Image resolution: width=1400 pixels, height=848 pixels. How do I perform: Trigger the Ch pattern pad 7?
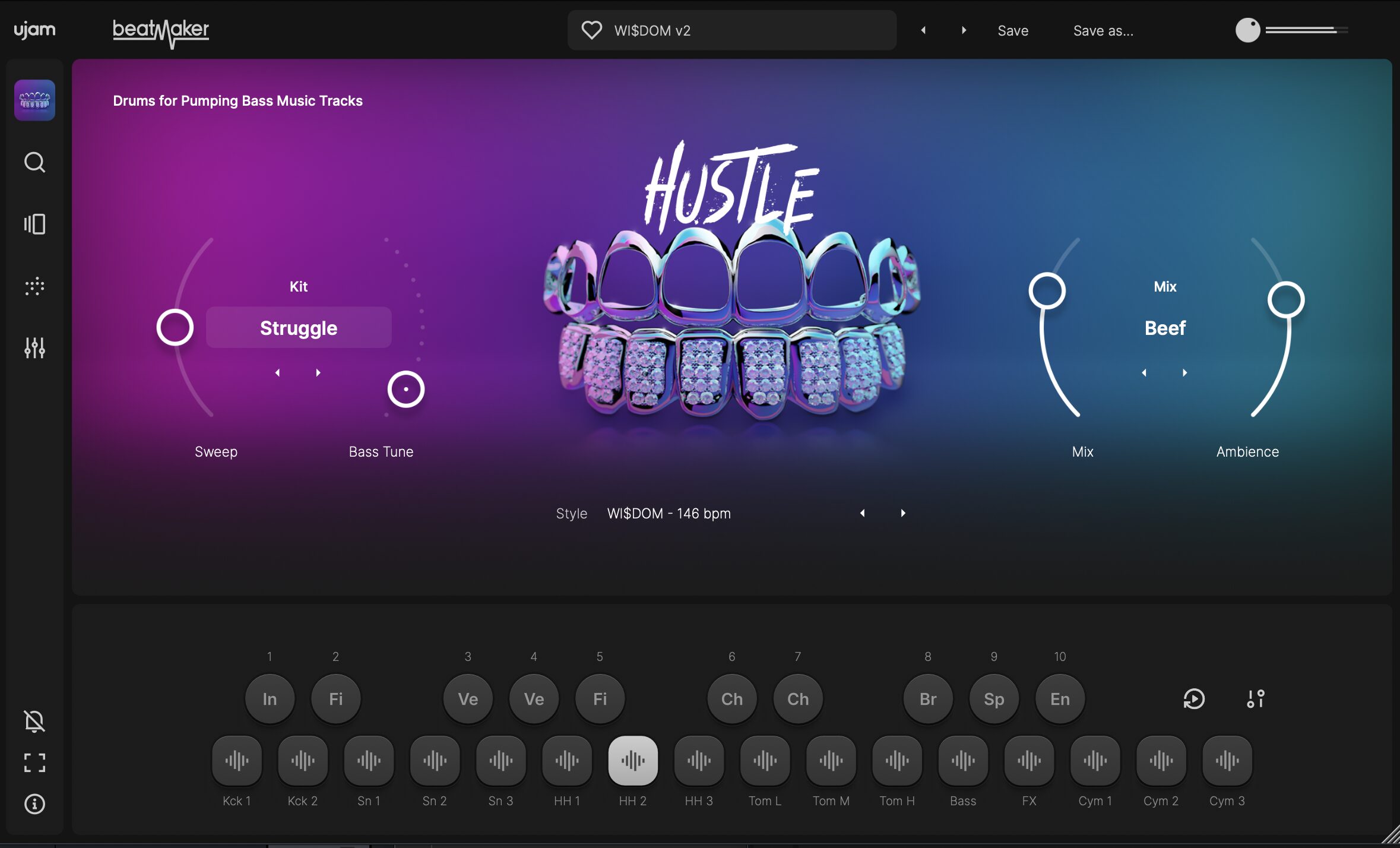click(x=798, y=699)
